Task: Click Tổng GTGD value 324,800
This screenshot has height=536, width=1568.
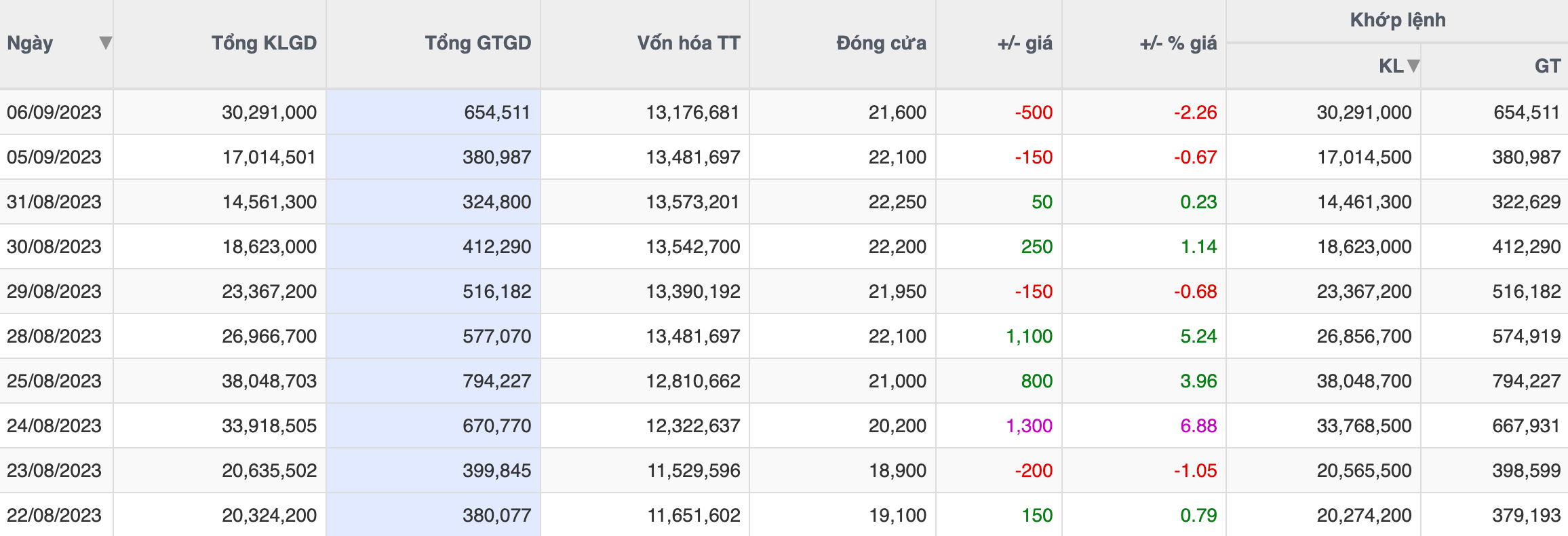Action: tap(497, 202)
